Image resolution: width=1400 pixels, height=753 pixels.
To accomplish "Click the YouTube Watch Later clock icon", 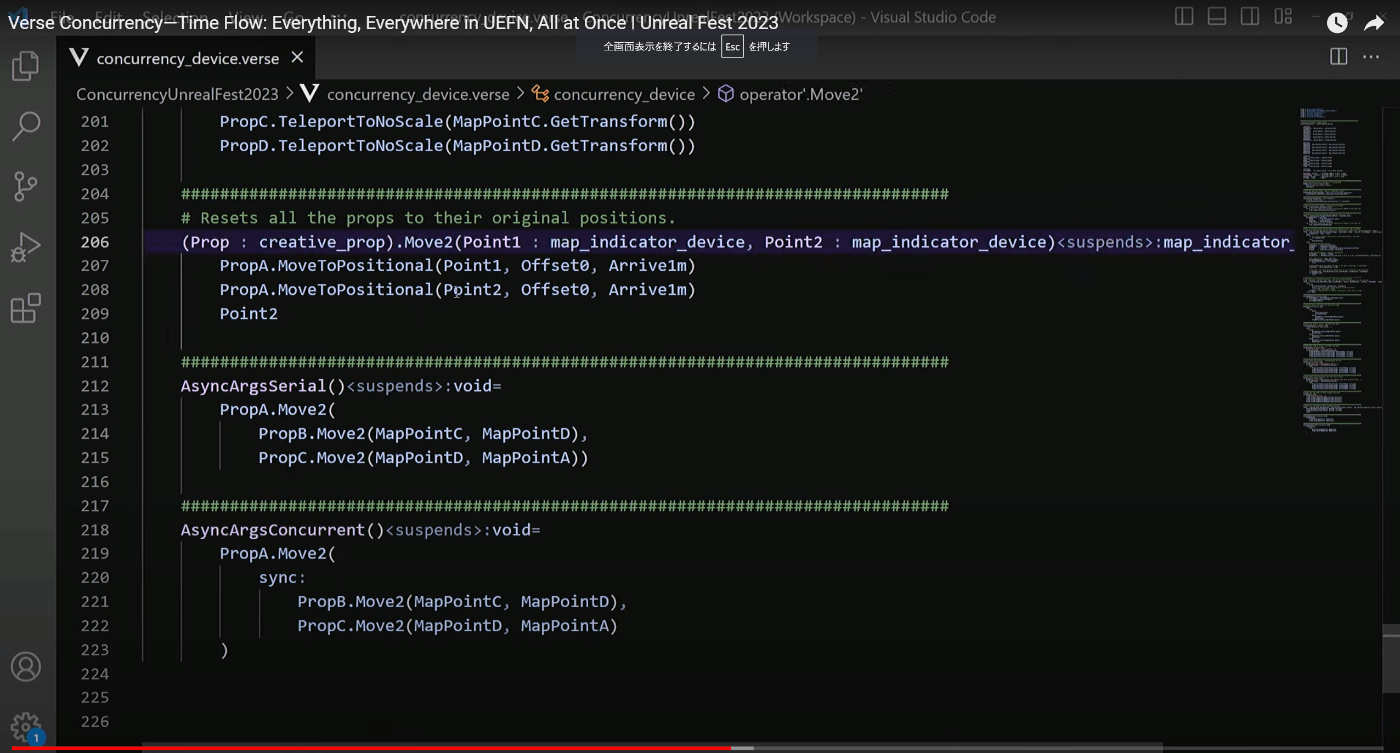I will tap(1337, 23).
